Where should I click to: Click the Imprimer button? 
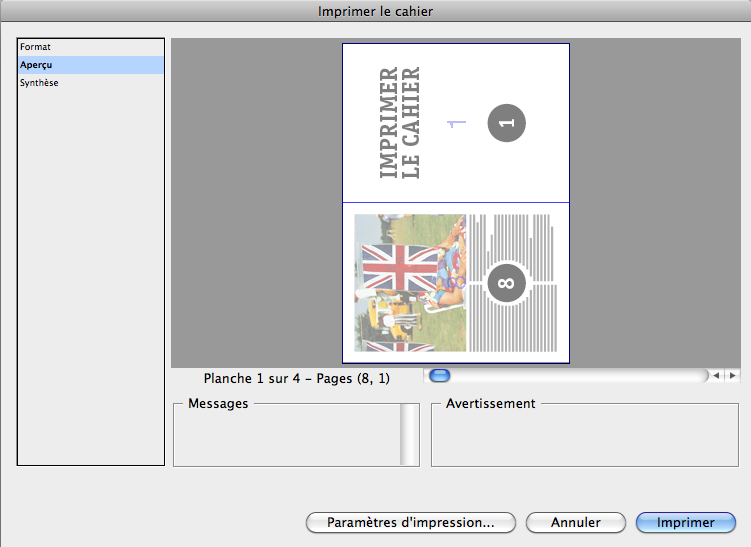coord(686,522)
